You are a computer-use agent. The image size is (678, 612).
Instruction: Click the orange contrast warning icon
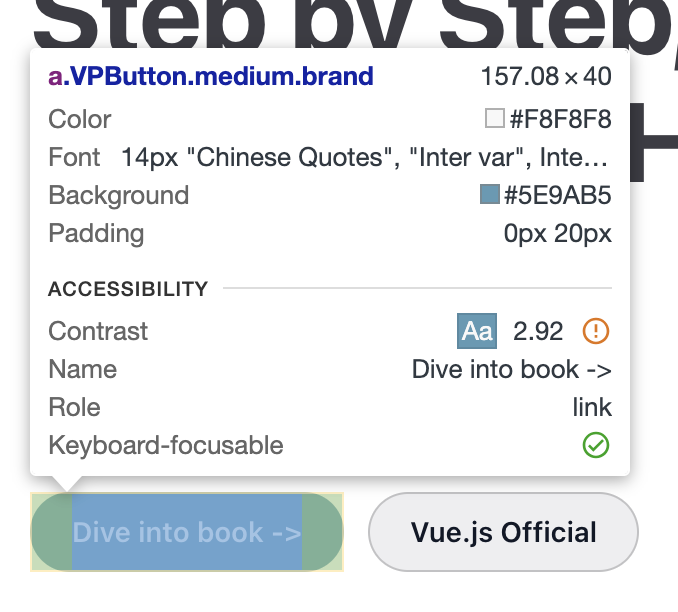click(596, 331)
